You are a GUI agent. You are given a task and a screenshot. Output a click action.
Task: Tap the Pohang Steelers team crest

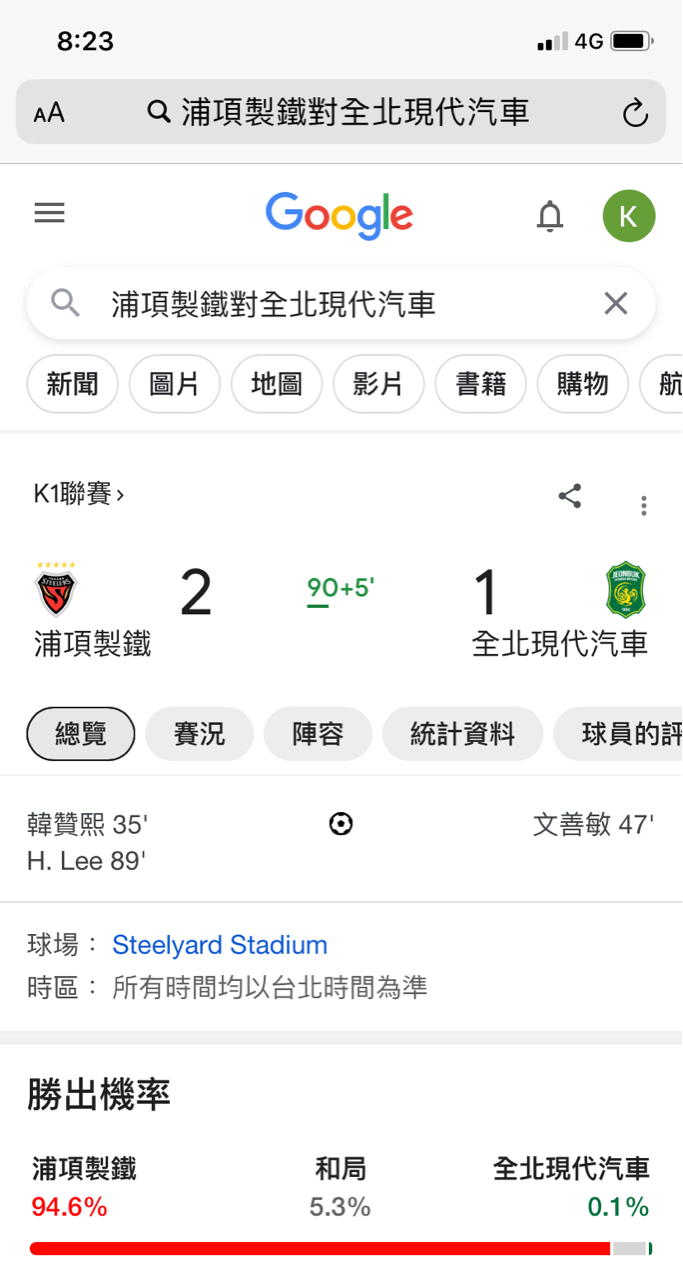(57, 590)
